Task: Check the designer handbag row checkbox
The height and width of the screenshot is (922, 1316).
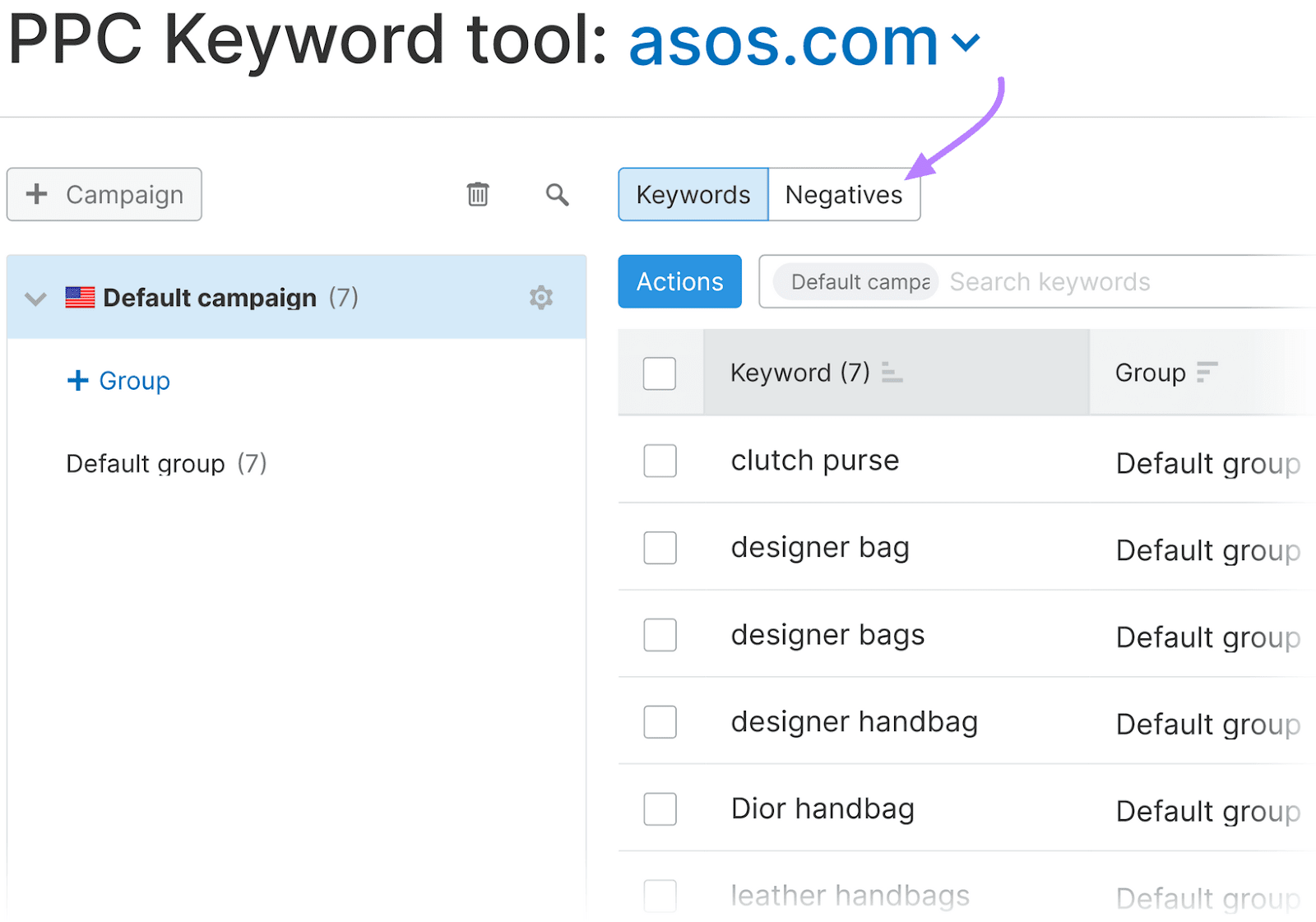Action: (660, 722)
